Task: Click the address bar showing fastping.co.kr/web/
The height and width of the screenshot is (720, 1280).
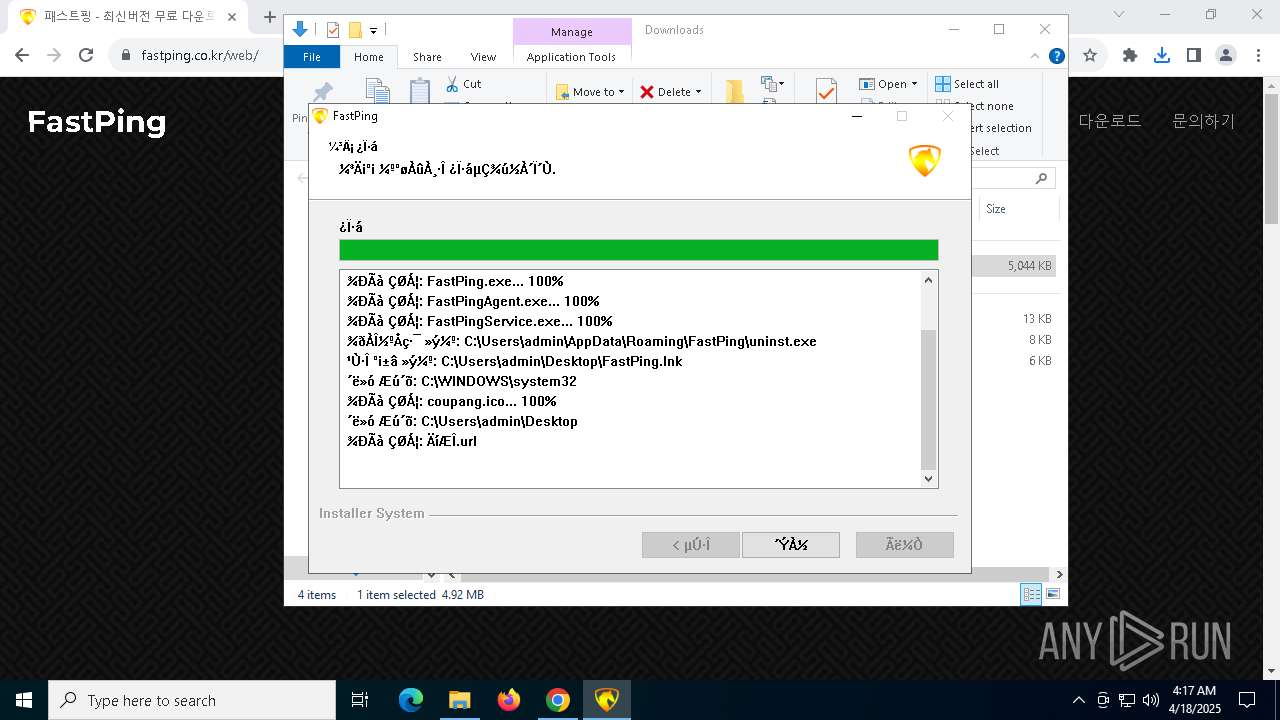Action: [x=200, y=55]
